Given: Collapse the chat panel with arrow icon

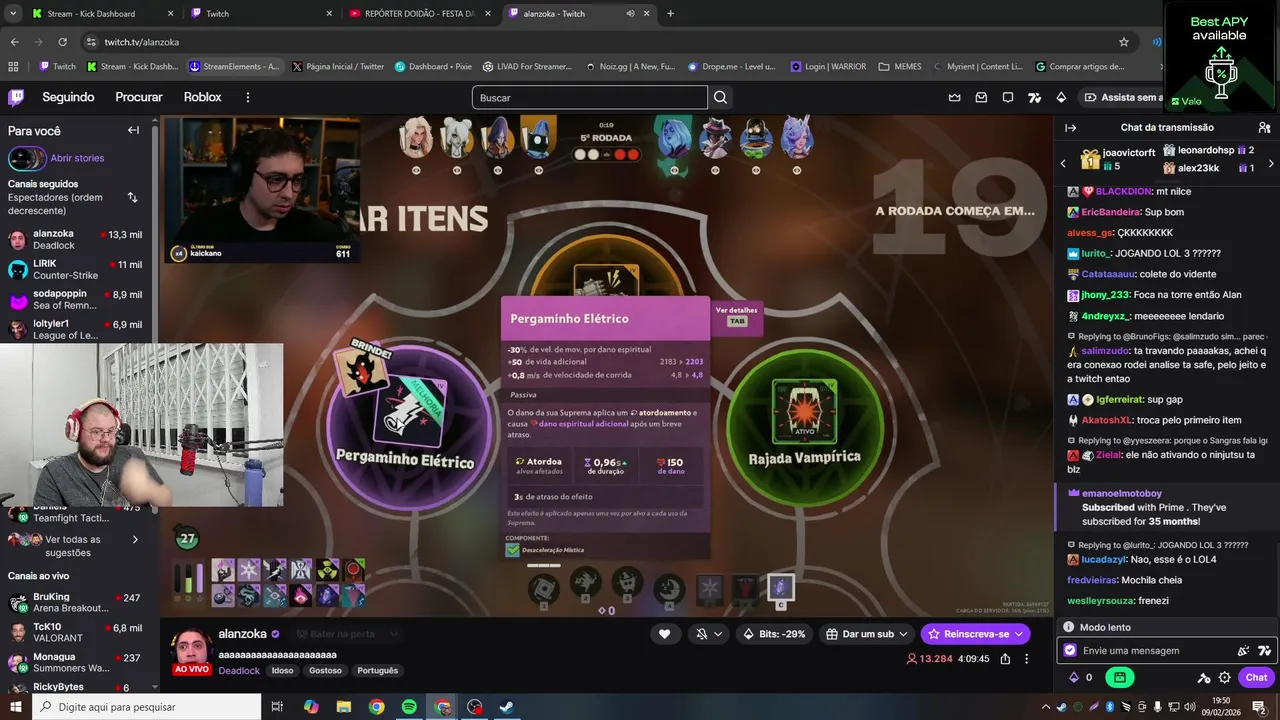Looking at the screenshot, I should 1070,128.
